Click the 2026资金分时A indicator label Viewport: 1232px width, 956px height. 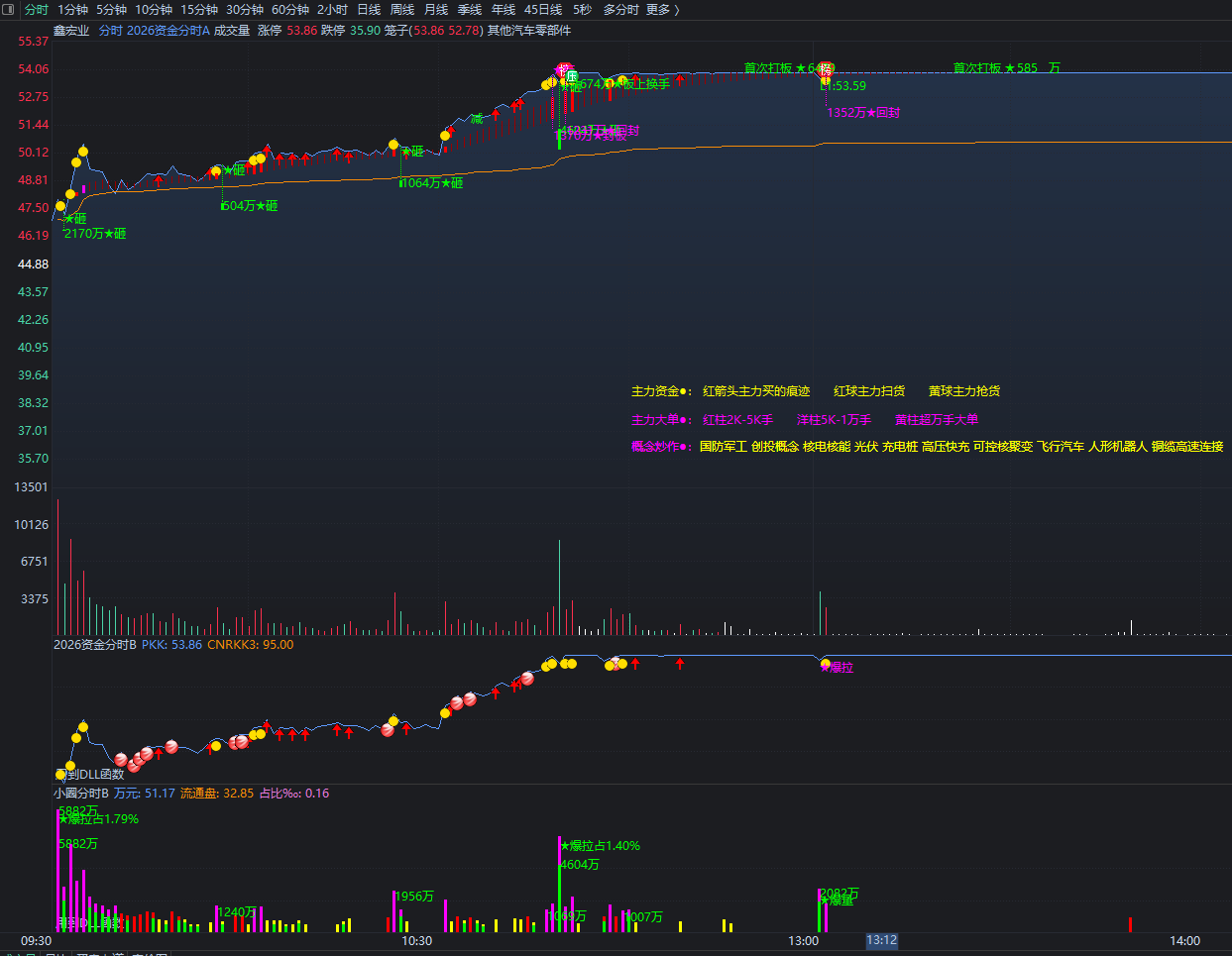click(x=168, y=31)
